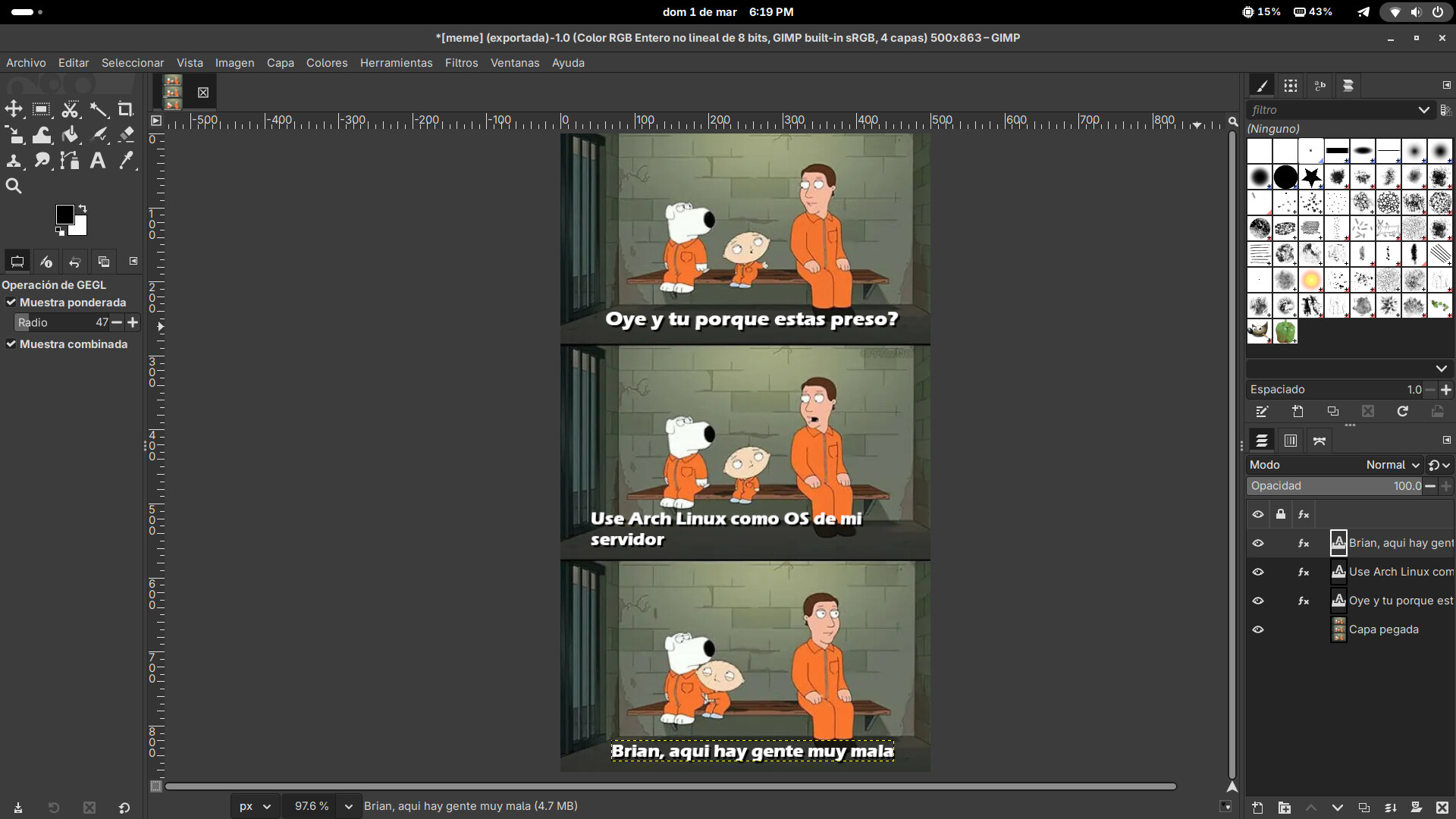Select the Text tool

pyautogui.click(x=98, y=160)
